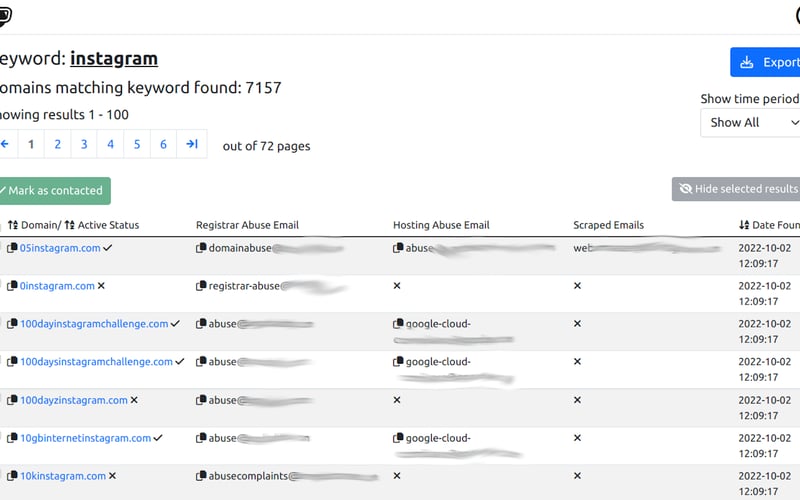The width and height of the screenshot is (800, 500).
Task: Copy google-cloud hosting email for 100daysinstagramchallenge.com
Action: pyautogui.click(x=398, y=361)
